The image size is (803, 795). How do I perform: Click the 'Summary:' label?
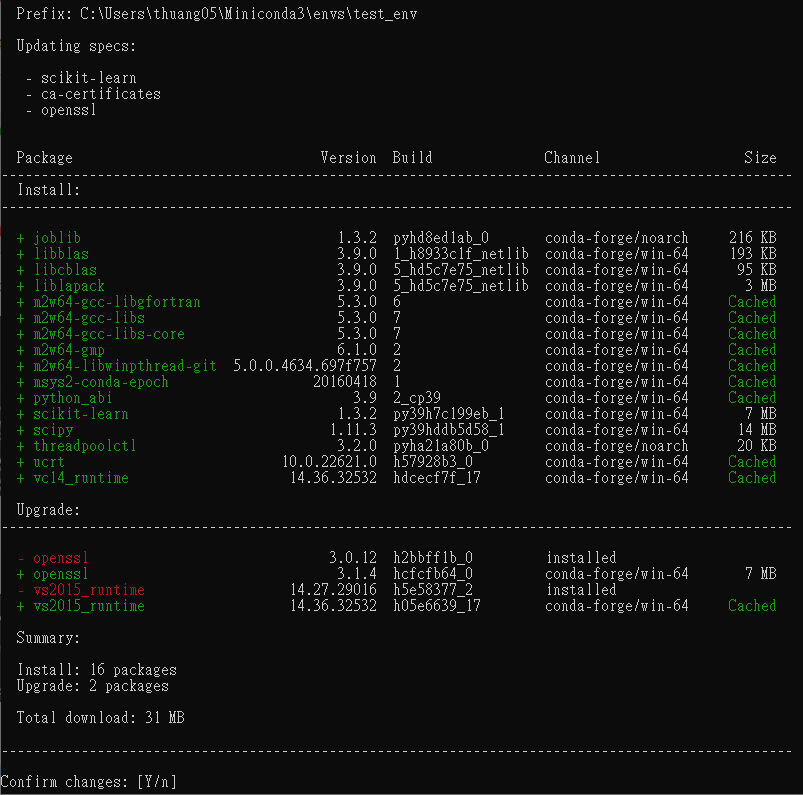[49, 638]
